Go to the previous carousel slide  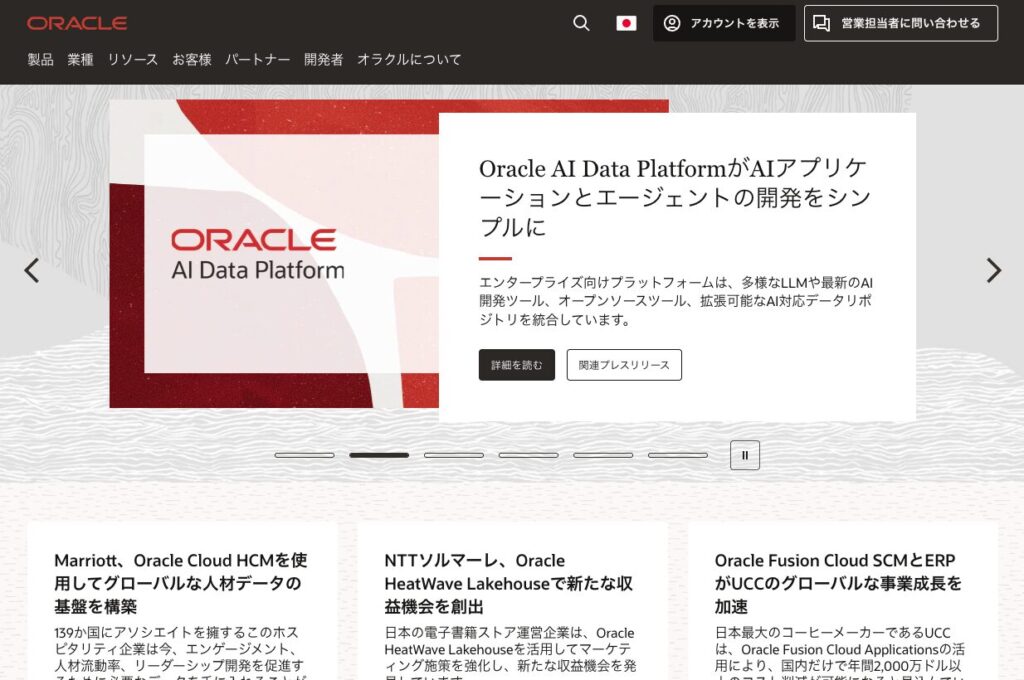click(32, 270)
